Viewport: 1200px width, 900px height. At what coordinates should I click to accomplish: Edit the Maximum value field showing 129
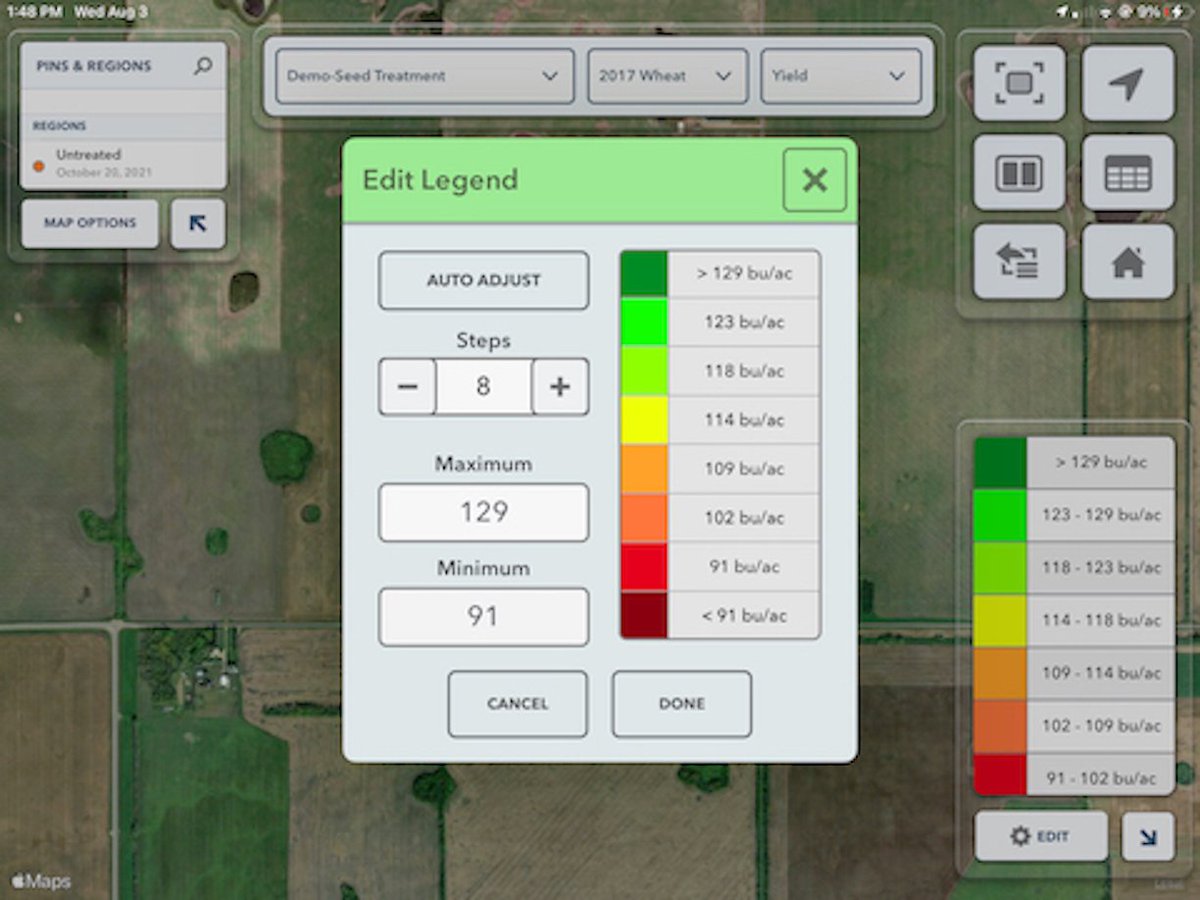tap(483, 512)
